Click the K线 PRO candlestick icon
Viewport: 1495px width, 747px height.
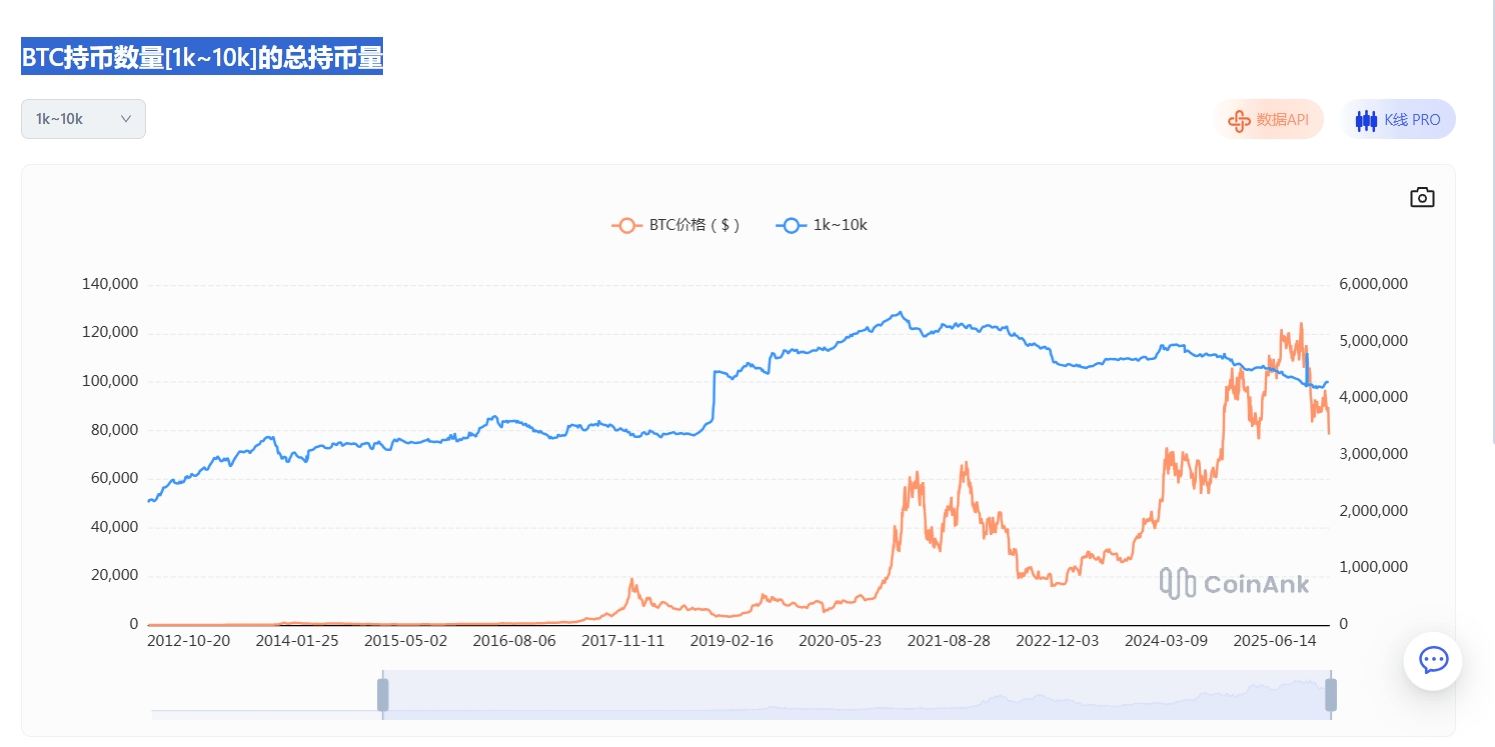1366,120
